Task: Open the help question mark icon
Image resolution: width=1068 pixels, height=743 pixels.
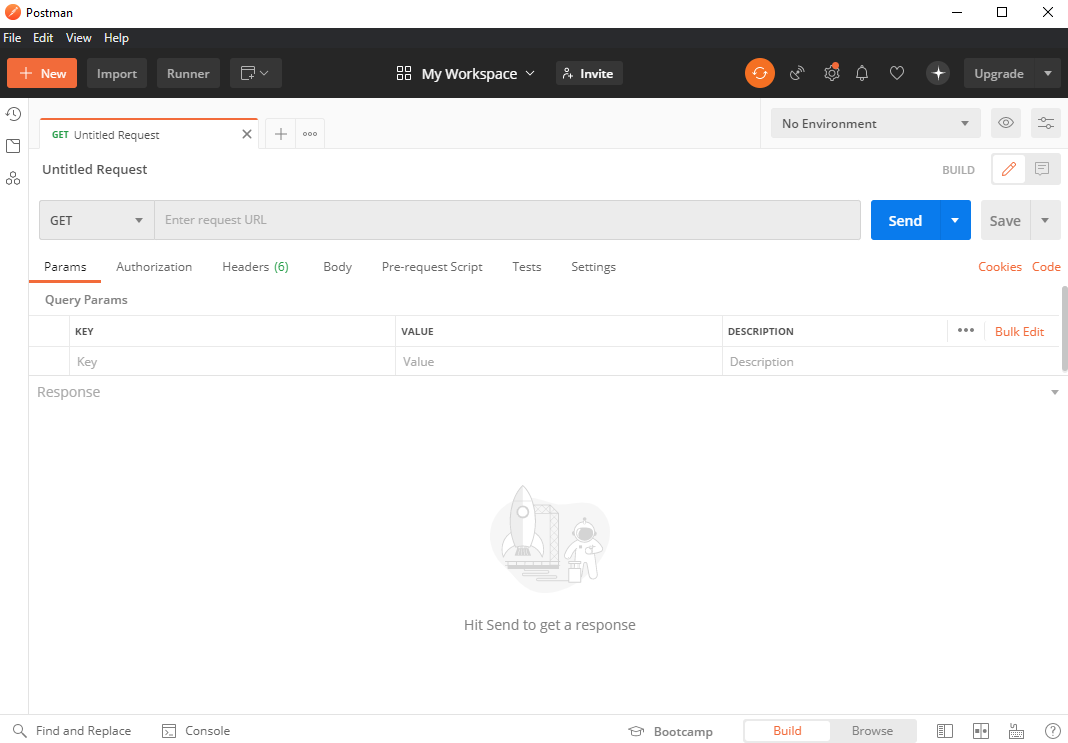Action: click(1052, 731)
